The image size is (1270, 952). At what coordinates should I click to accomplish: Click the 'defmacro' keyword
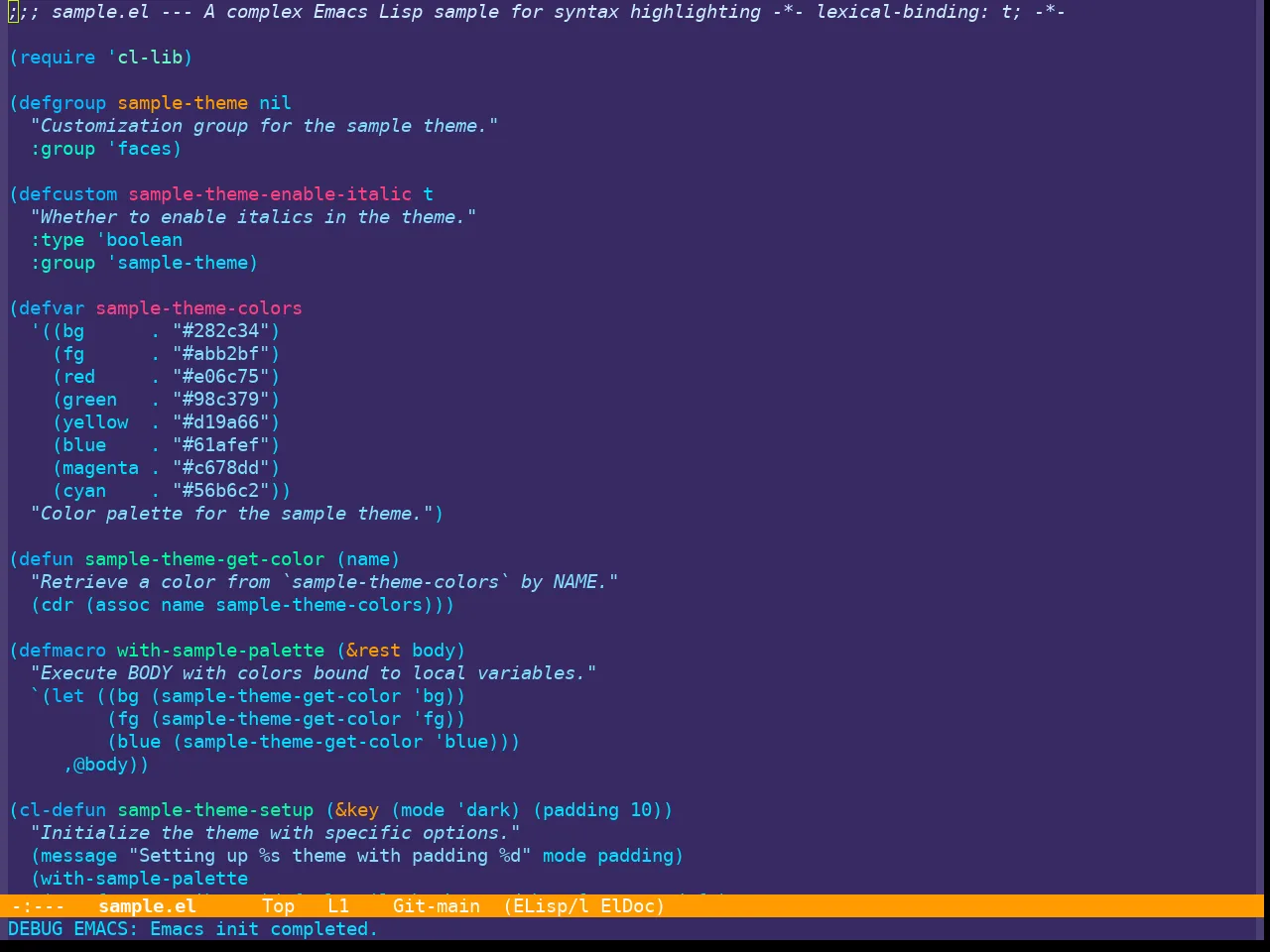[x=63, y=651]
